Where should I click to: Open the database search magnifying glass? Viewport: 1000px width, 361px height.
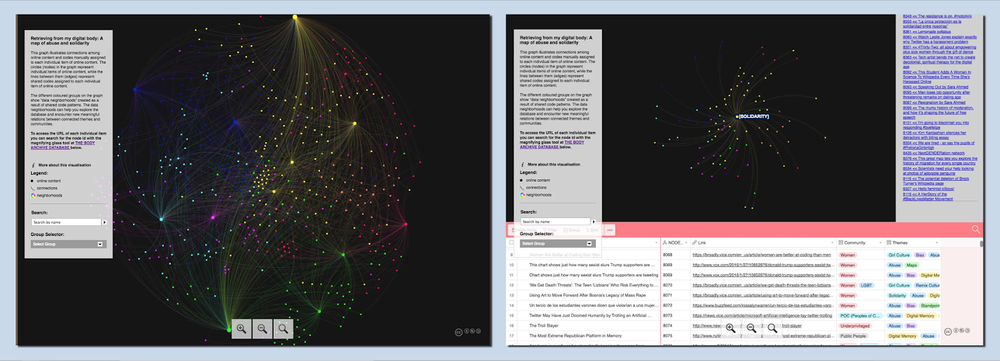(x=975, y=229)
